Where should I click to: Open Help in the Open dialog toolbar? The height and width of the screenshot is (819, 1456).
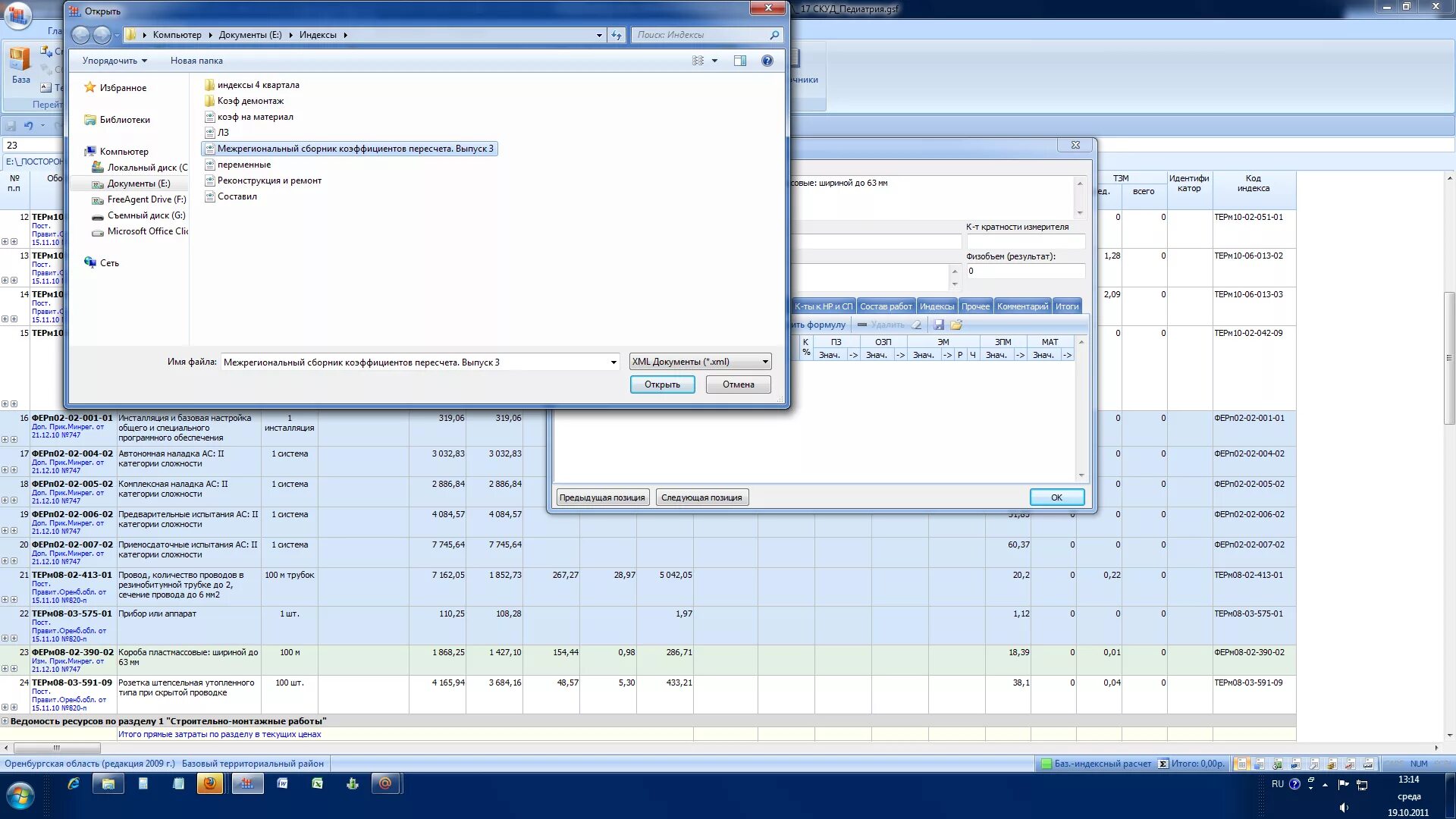(x=767, y=61)
